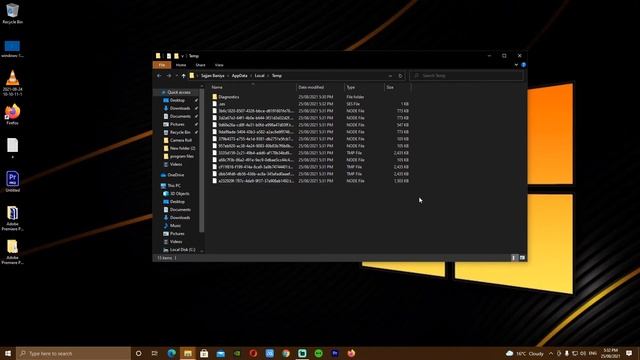640x360 pixels.
Task: Click the Forward arrow in File Explorer
Action: (169, 76)
